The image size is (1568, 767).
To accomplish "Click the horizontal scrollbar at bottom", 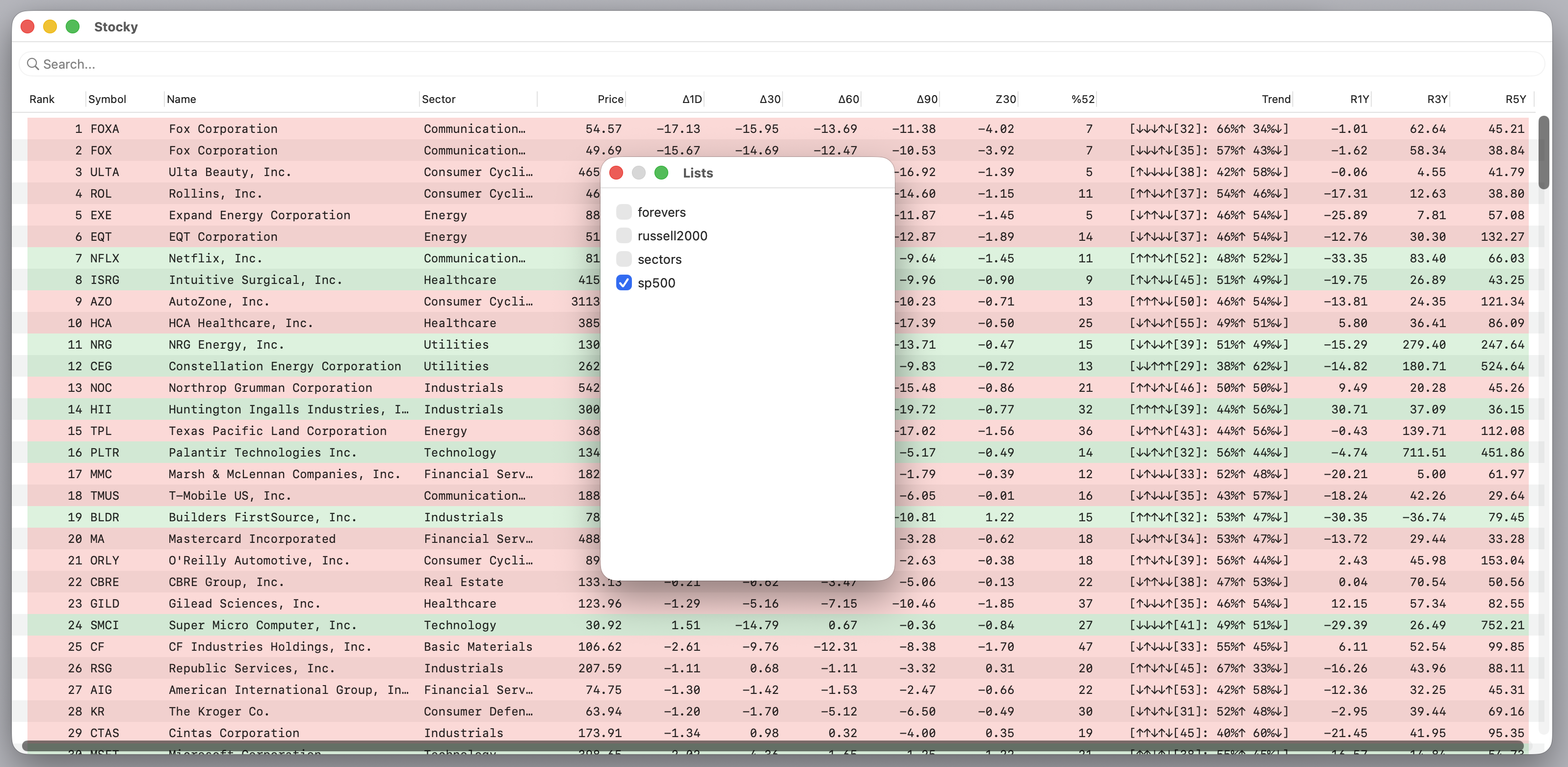I will coord(773,745).
